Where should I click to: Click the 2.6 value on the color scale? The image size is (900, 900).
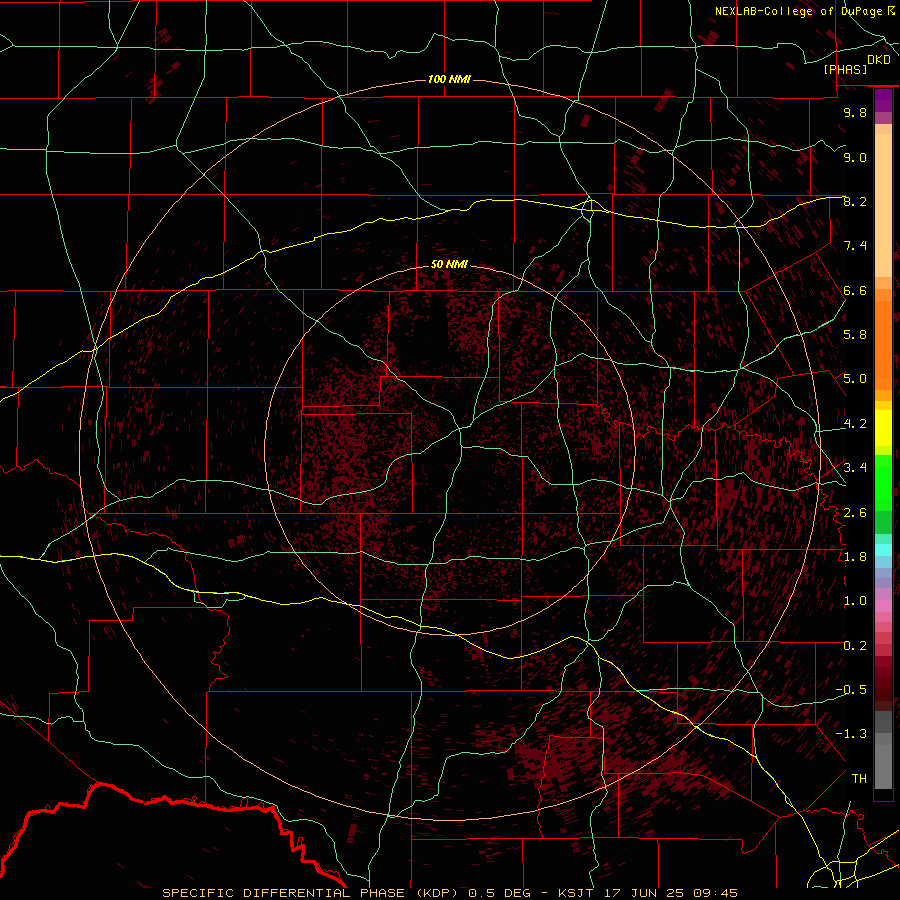coord(855,513)
